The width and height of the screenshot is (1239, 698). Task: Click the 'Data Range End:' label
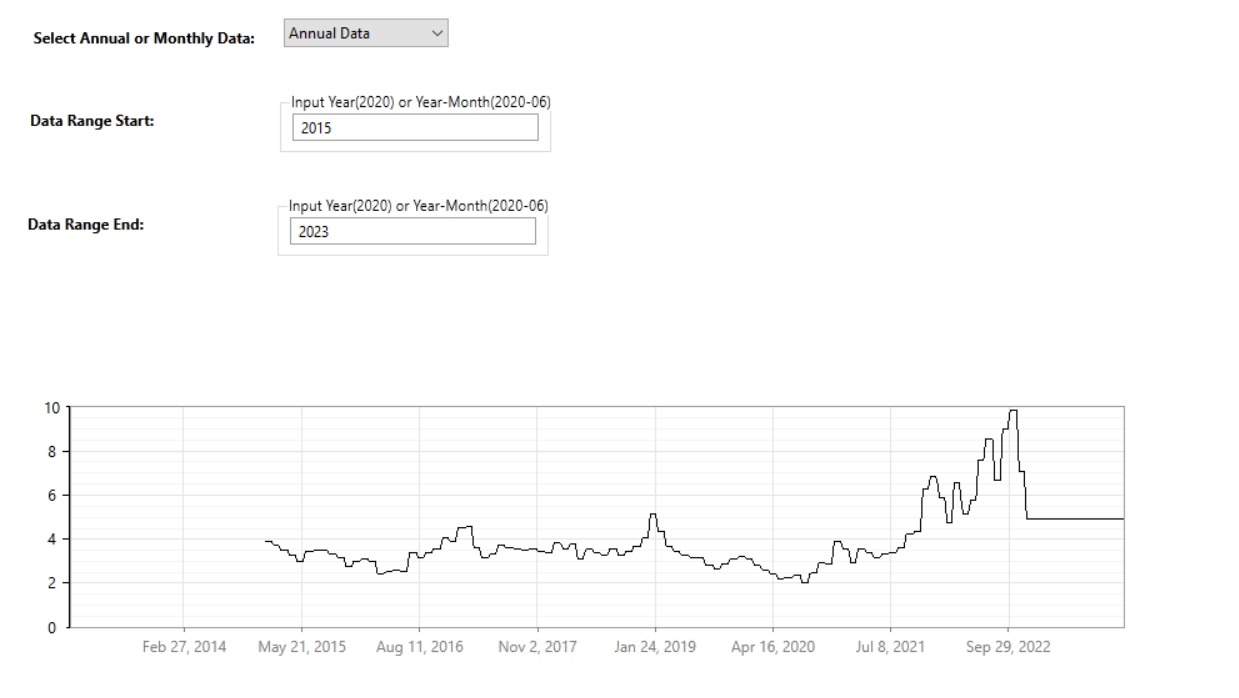(86, 224)
